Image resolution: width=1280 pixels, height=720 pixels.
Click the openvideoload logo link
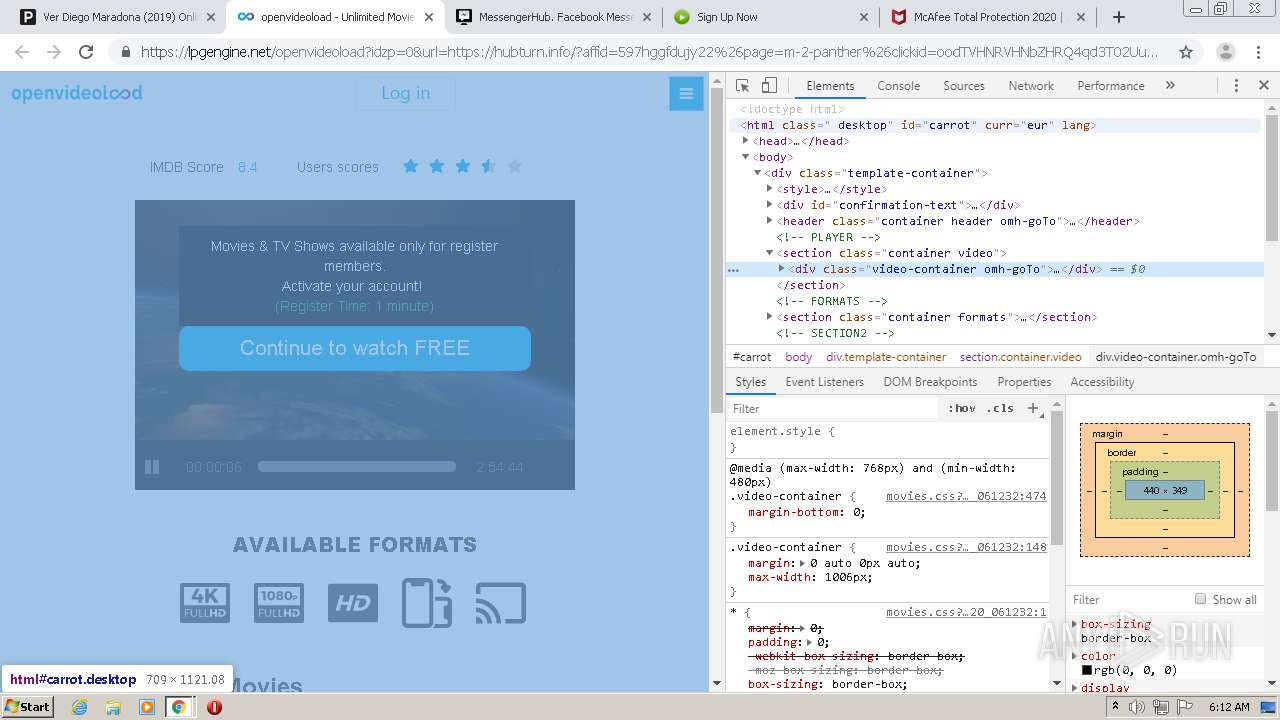click(x=77, y=93)
